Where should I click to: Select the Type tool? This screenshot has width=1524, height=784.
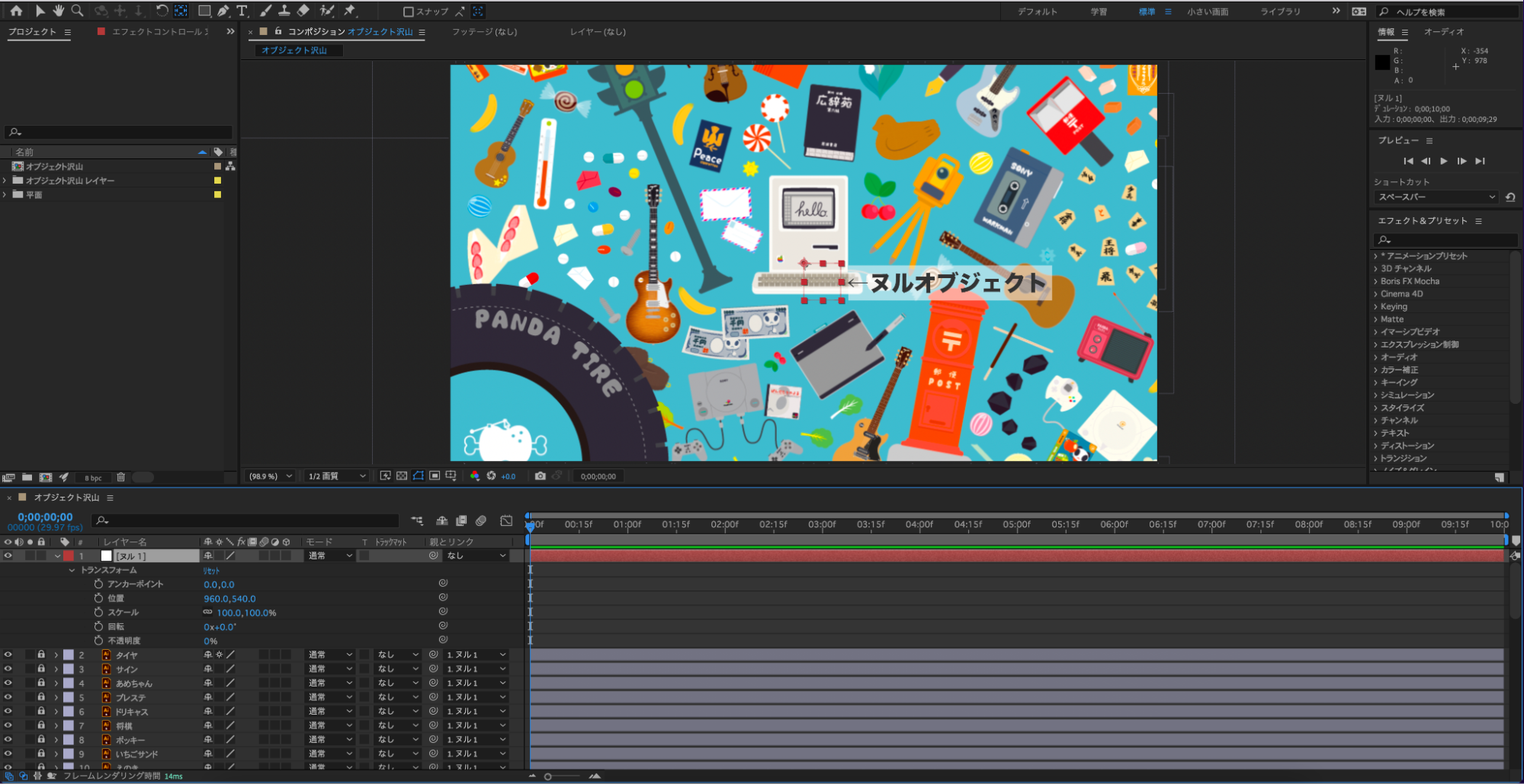[242, 11]
